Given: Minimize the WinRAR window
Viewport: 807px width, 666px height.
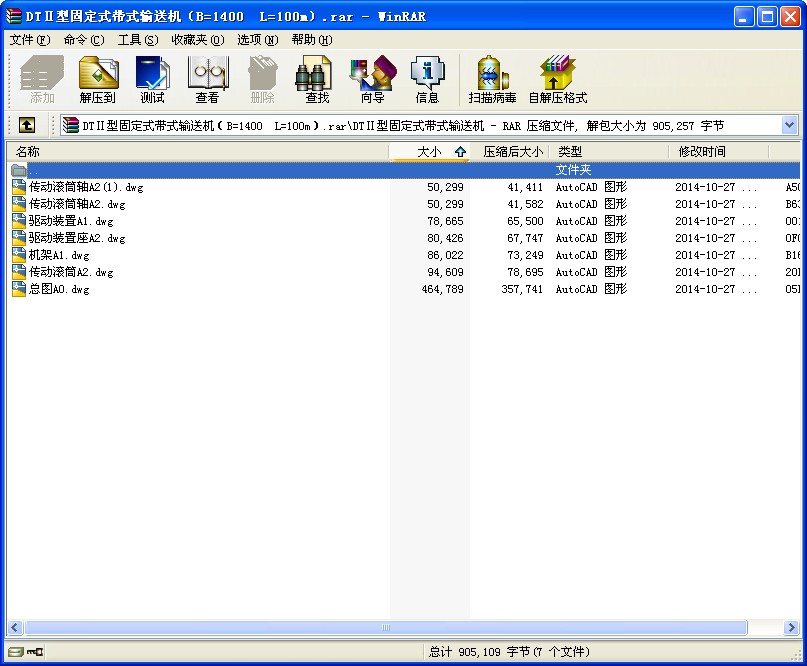Looking at the screenshot, I should tap(743, 17).
